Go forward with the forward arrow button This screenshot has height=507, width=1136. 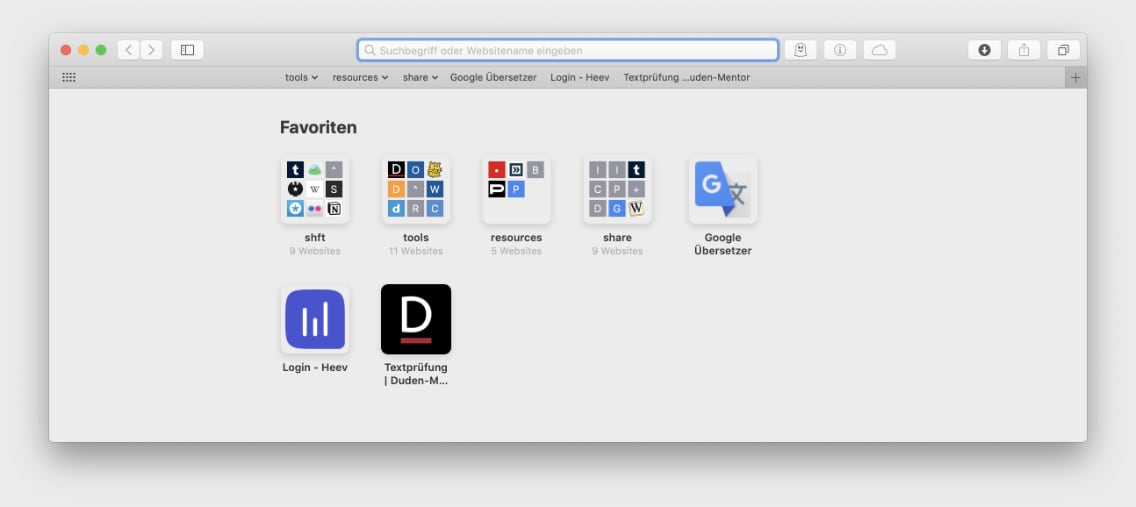click(151, 50)
